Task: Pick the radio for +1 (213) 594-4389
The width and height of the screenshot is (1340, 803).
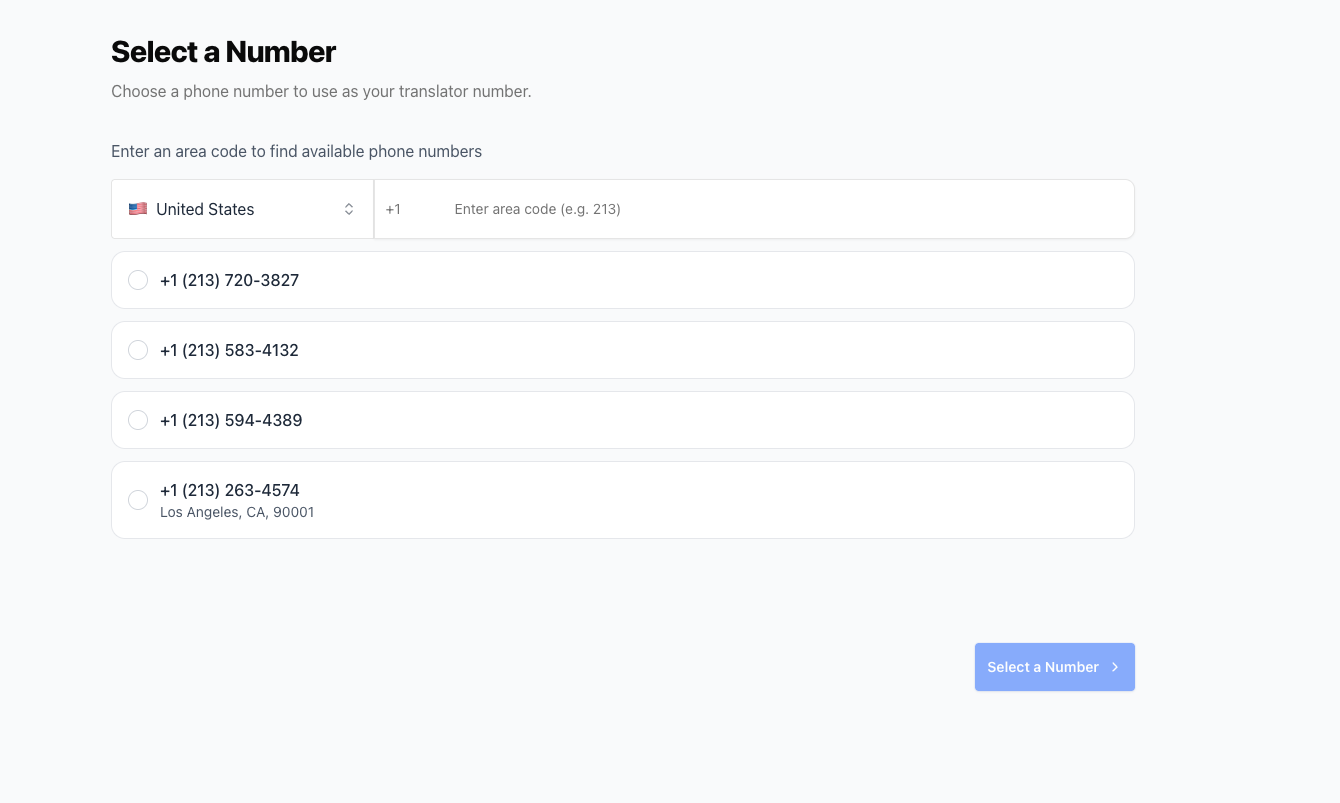Action: coord(138,420)
